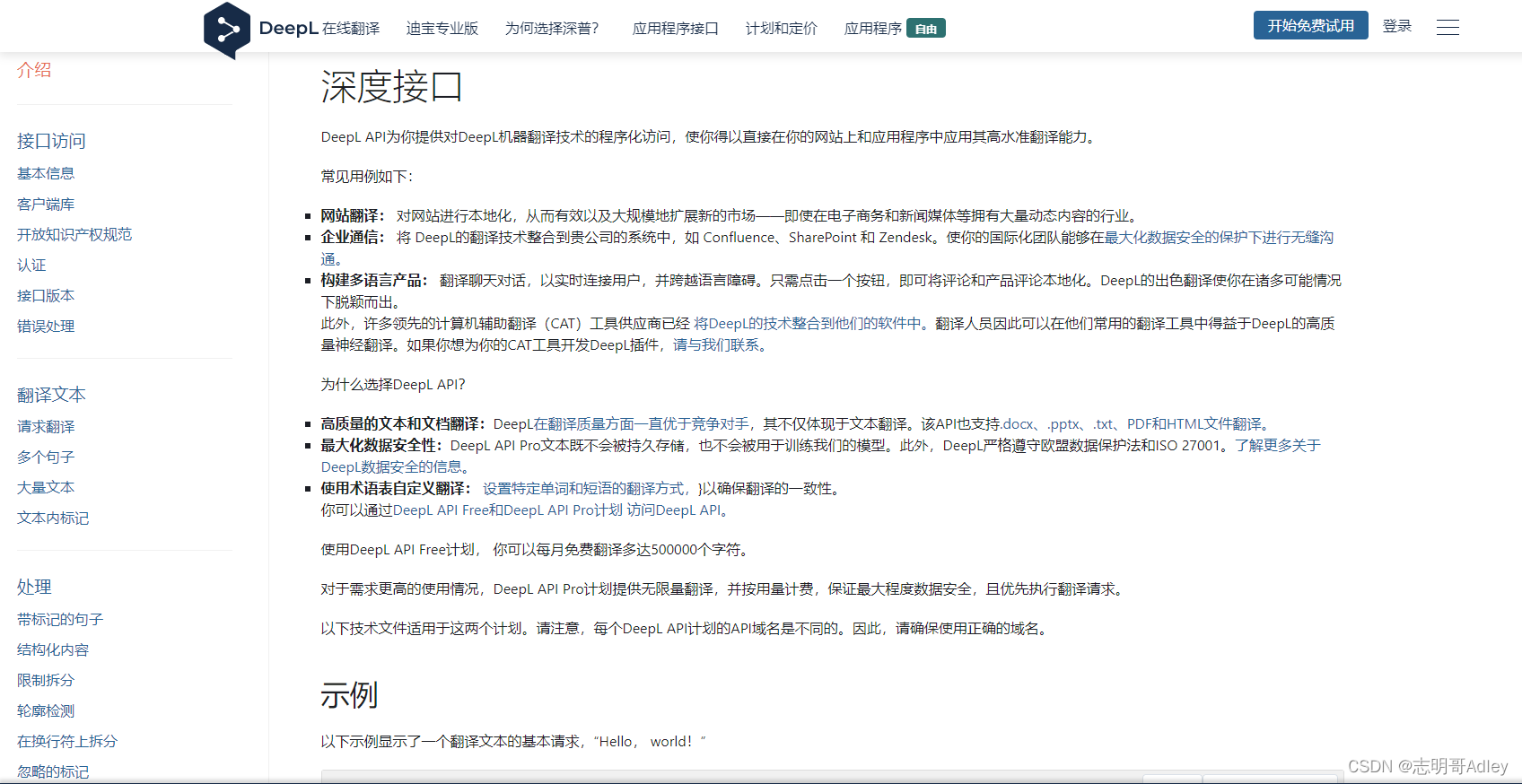Open the hamburger menu icon
The width and height of the screenshot is (1522, 784).
1448,28
